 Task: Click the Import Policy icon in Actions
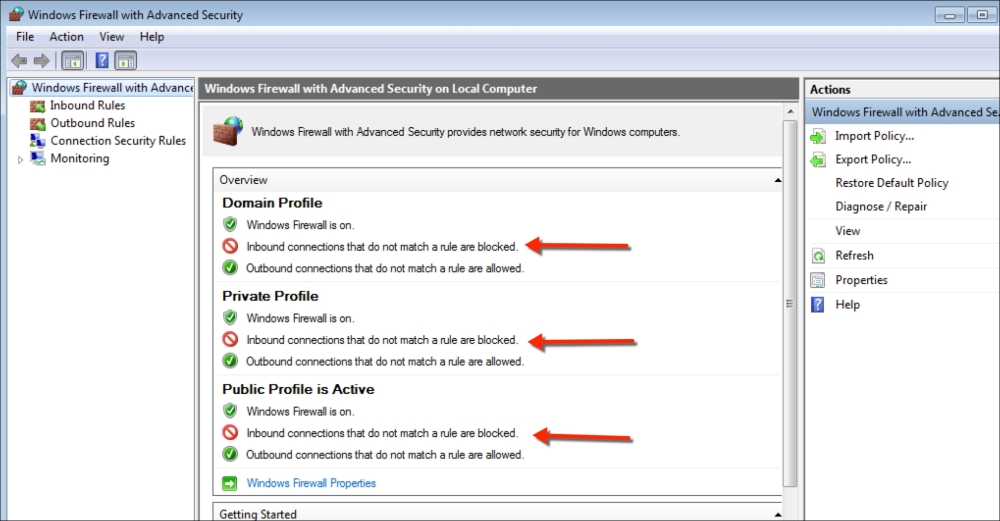(818, 136)
